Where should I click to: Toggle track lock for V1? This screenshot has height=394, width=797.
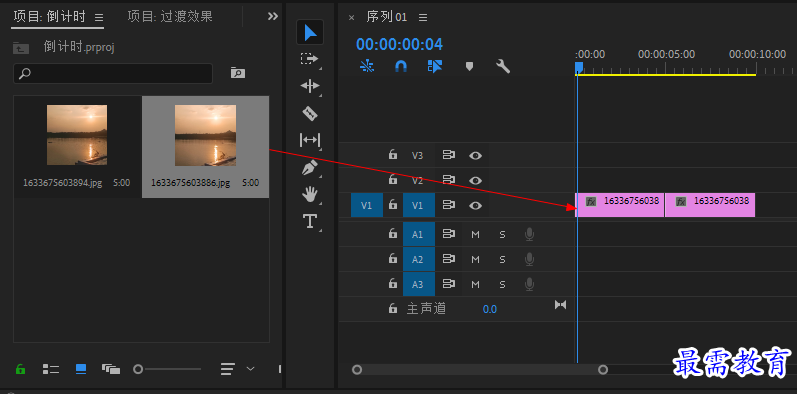click(392, 205)
